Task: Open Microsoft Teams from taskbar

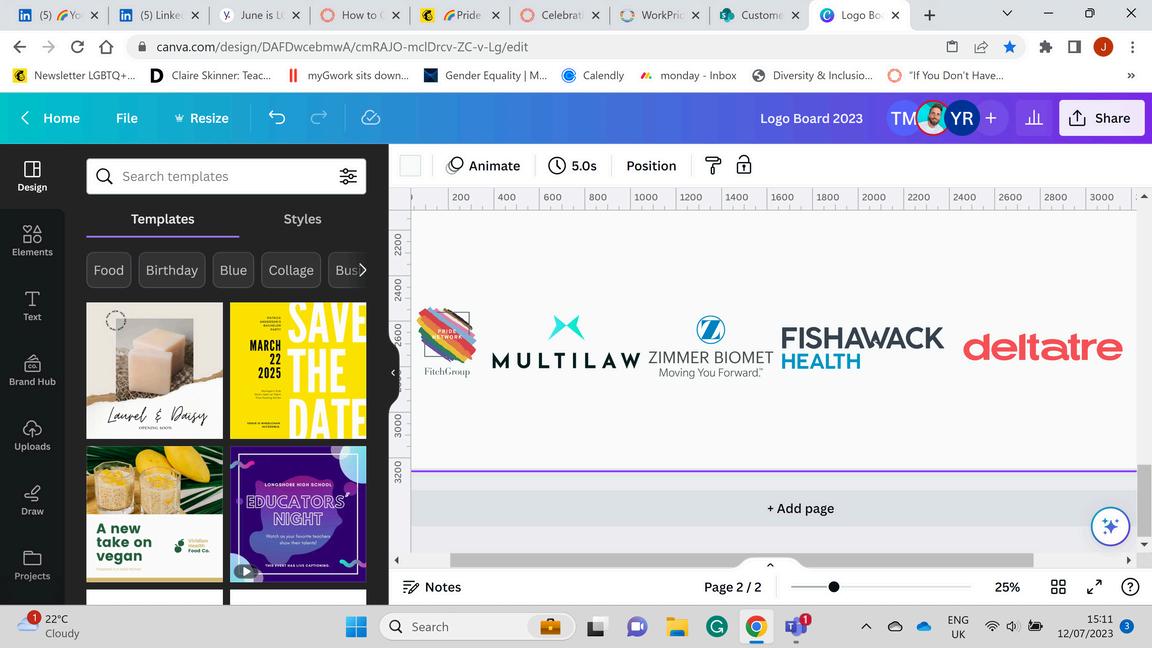Action: coord(796,627)
